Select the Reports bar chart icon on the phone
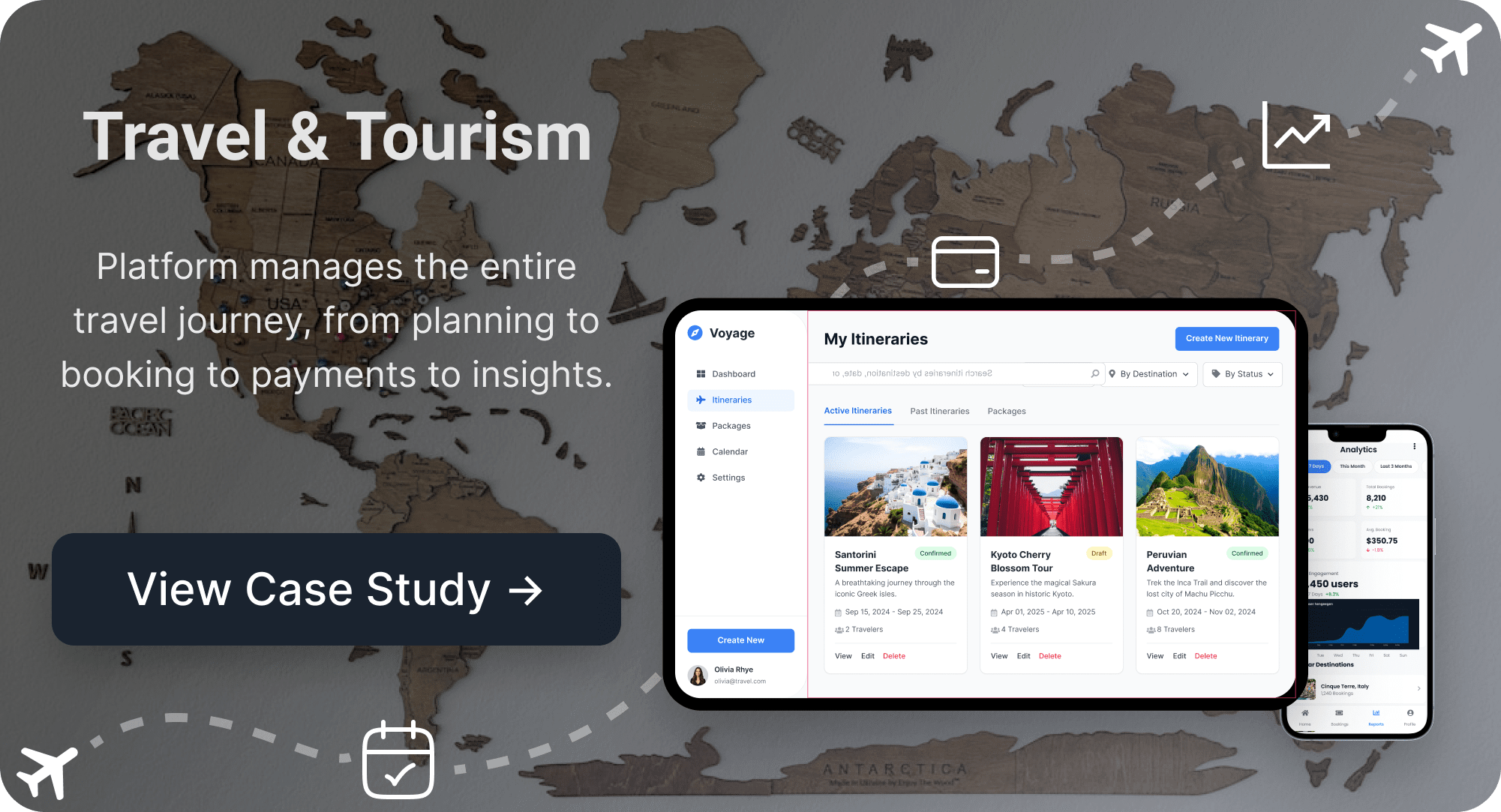The width and height of the screenshot is (1501, 812). tap(1376, 713)
